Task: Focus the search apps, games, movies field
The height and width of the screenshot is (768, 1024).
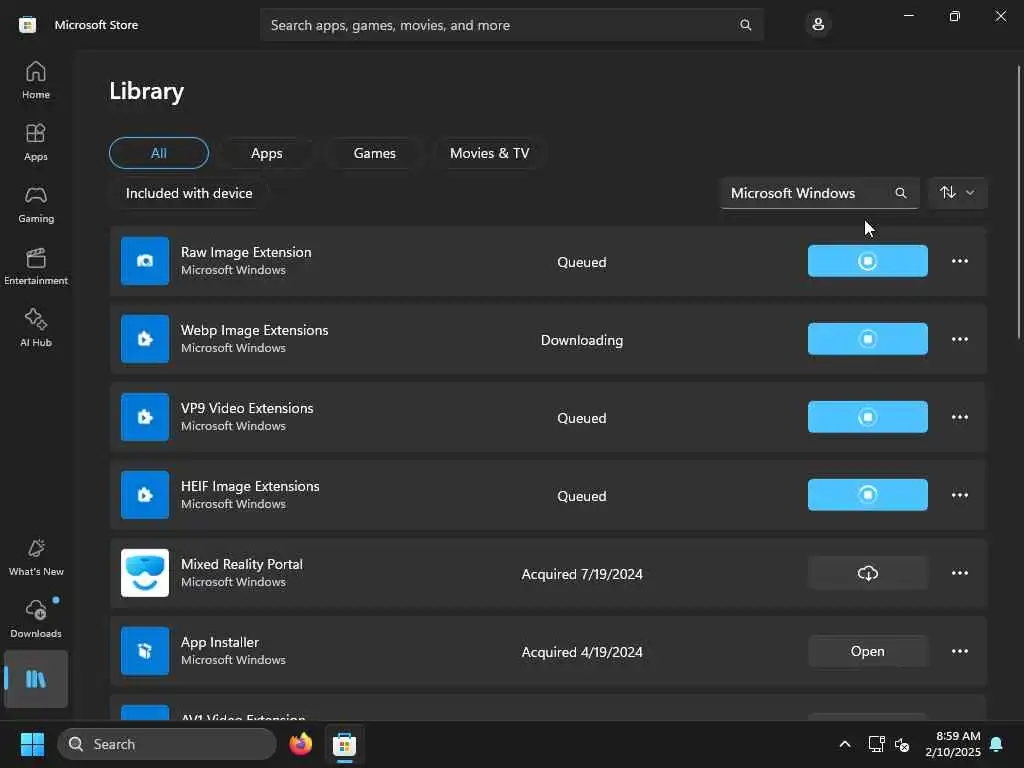Action: [511, 25]
